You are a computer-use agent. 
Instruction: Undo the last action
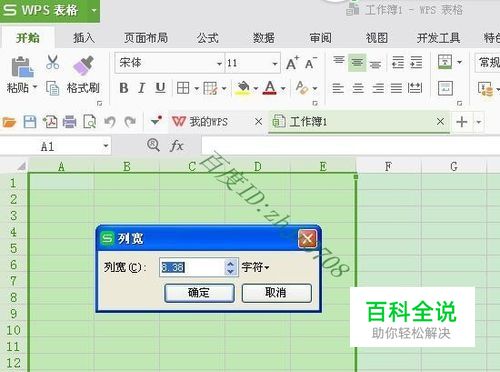tap(110, 122)
